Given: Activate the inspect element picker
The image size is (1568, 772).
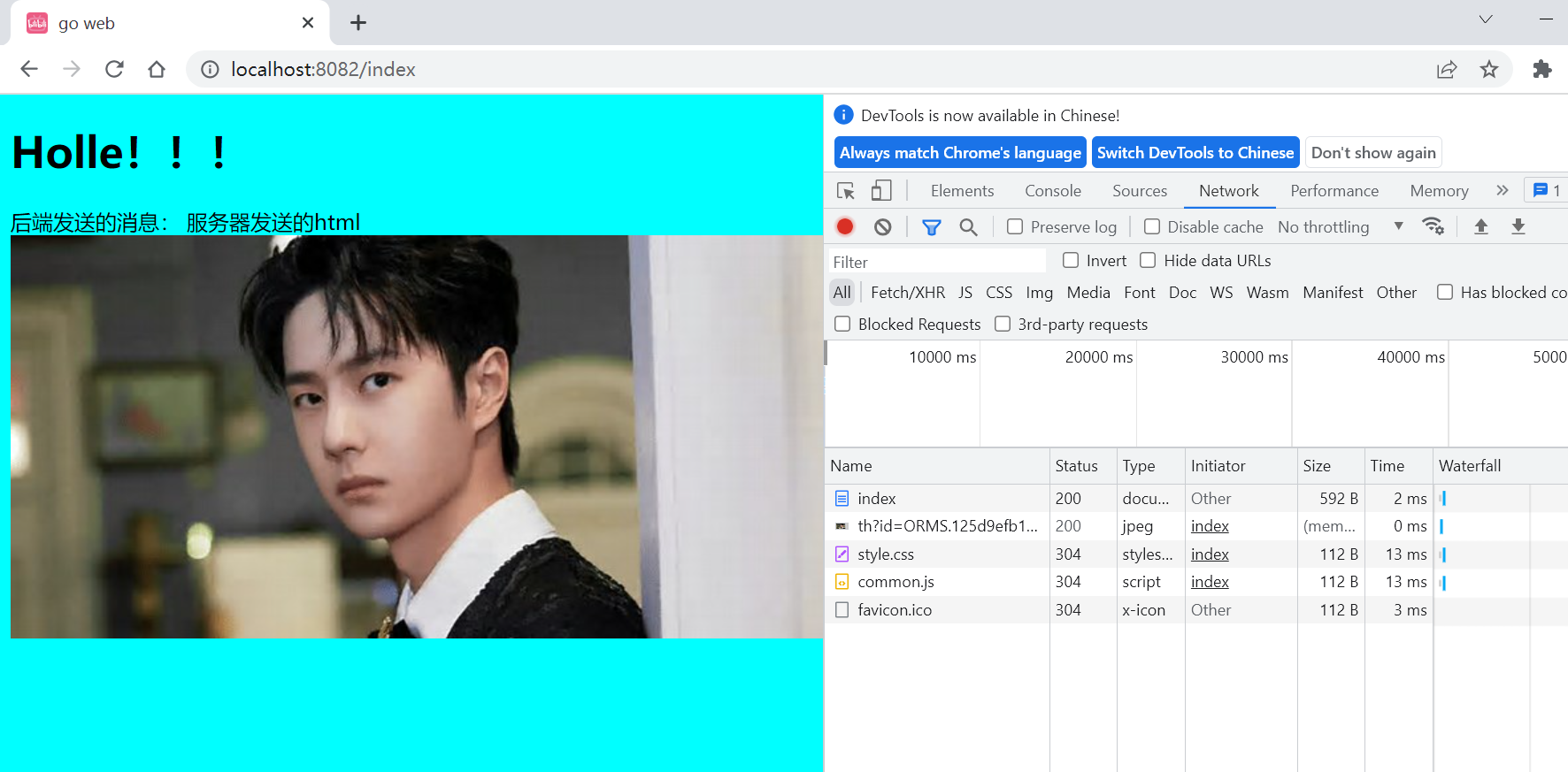Looking at the screenshot, I should click(846, 191).
